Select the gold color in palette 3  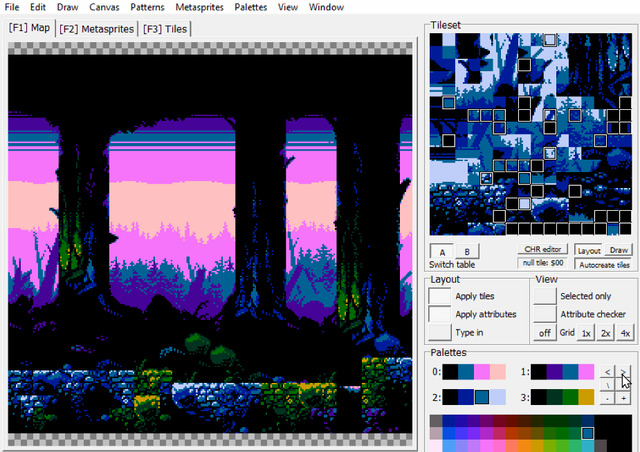click(586, 397)
